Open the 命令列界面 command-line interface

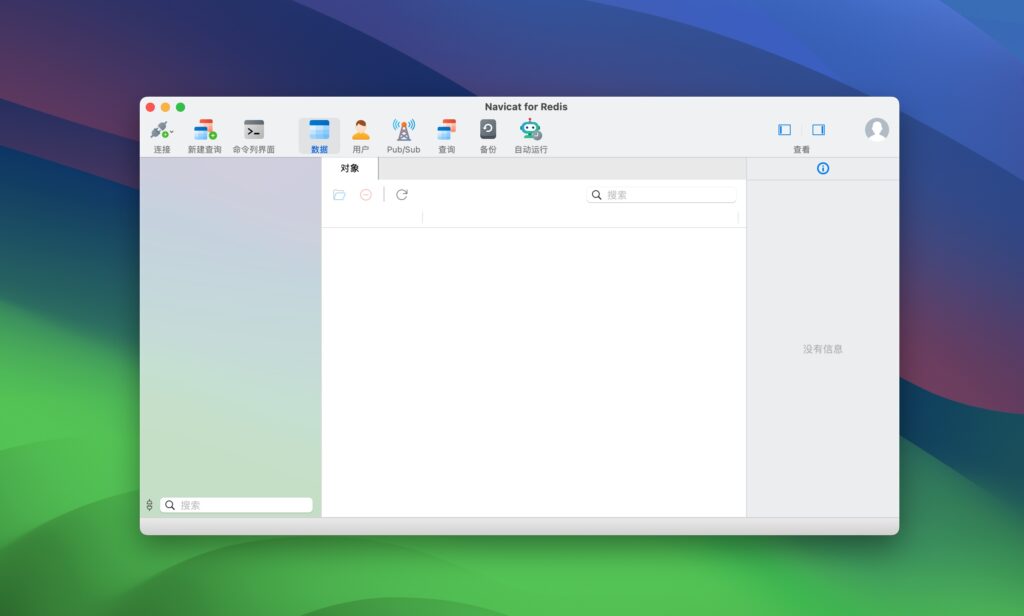253,130
